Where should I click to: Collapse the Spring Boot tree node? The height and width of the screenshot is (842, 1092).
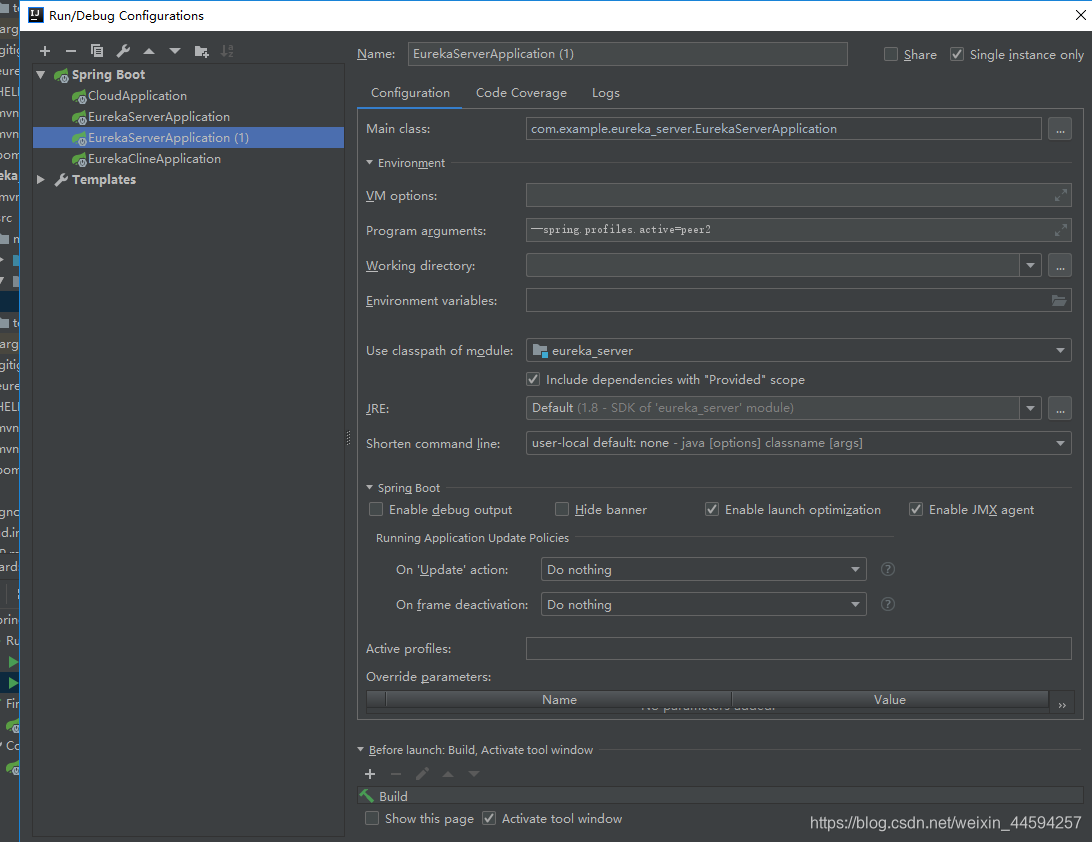pyautogui.click(x=41, y=75)
